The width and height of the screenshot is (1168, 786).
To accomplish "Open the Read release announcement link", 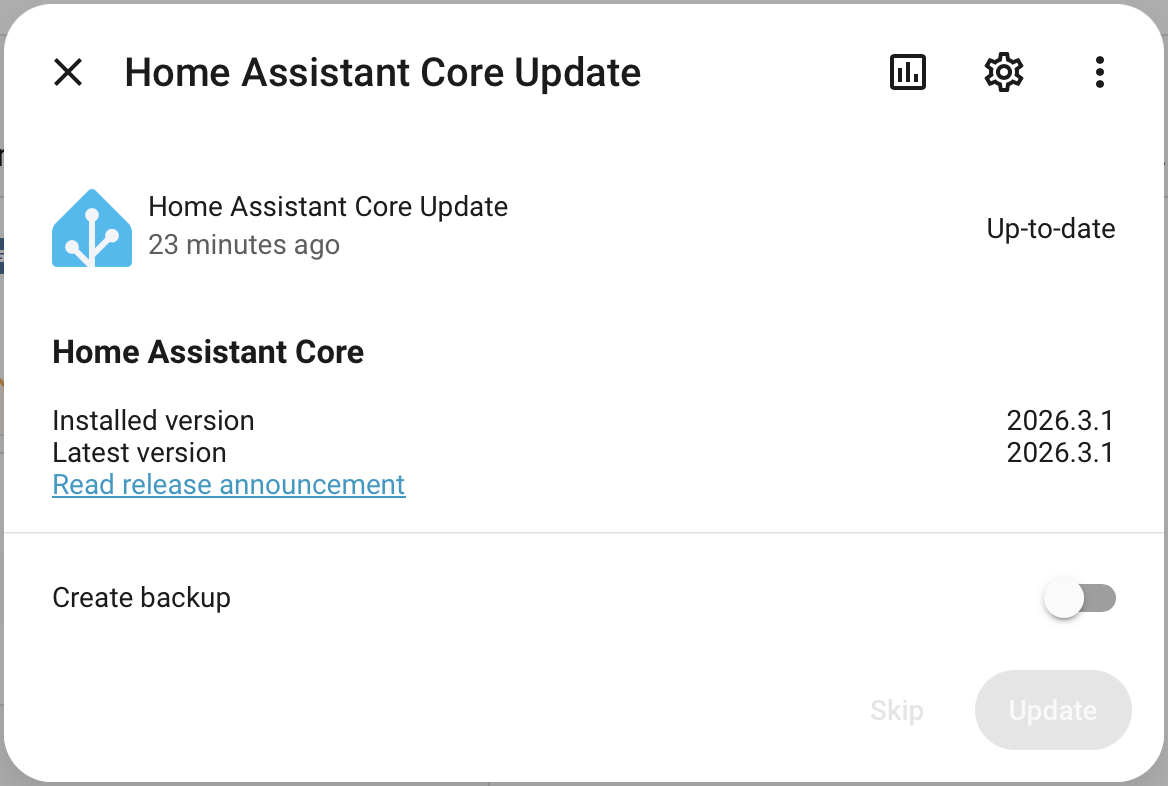I will (x=229, y=484).
